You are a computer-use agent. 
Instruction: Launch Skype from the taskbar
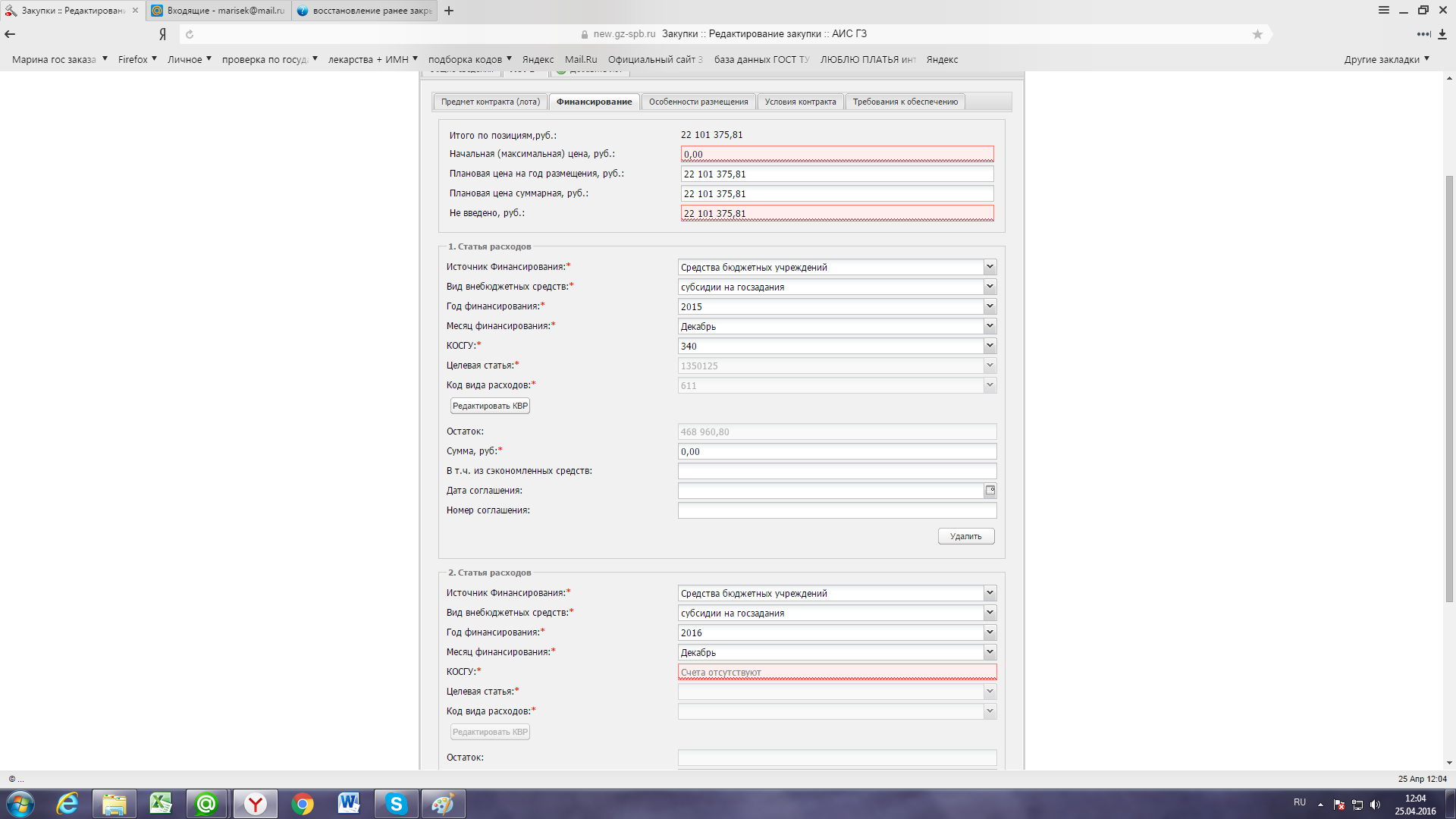[x=396, y=804]
